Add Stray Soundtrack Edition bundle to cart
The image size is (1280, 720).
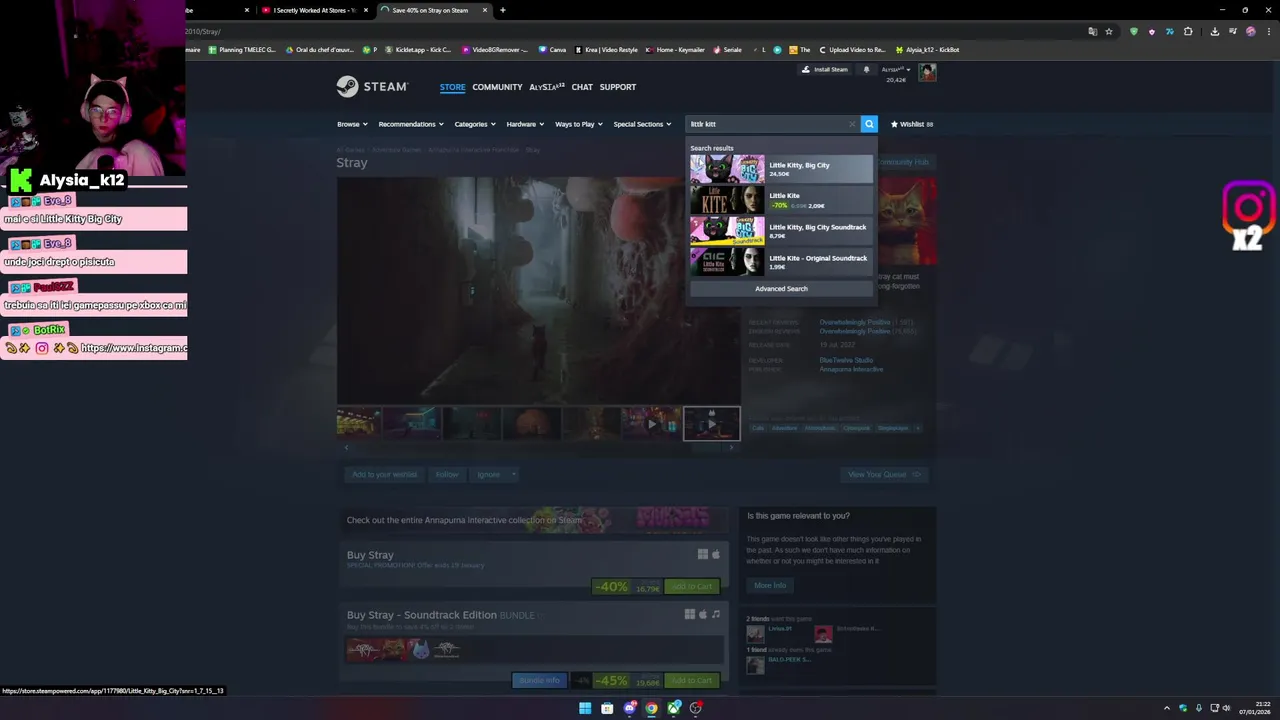[x=692, y=680]
